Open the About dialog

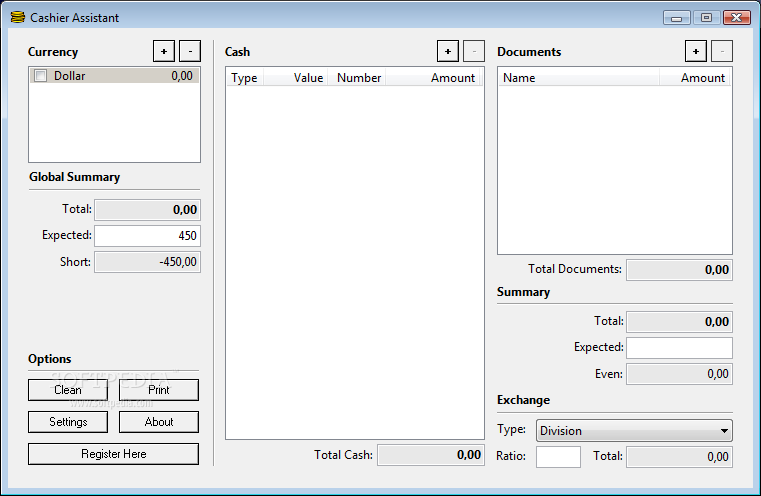click(159, 422)
